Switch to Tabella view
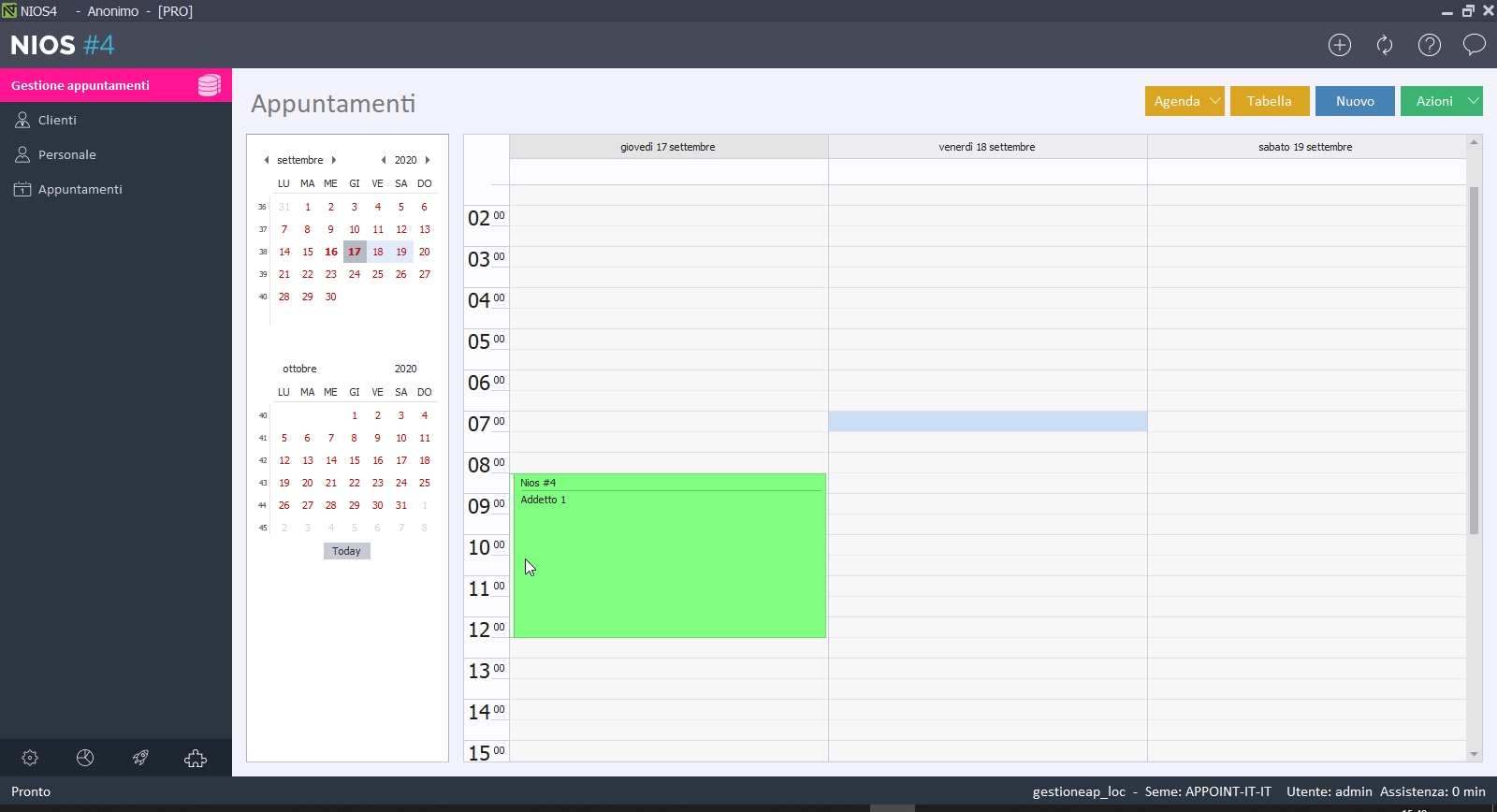The width and height of the screenshot is (1497, 812). coord(1269,101)
